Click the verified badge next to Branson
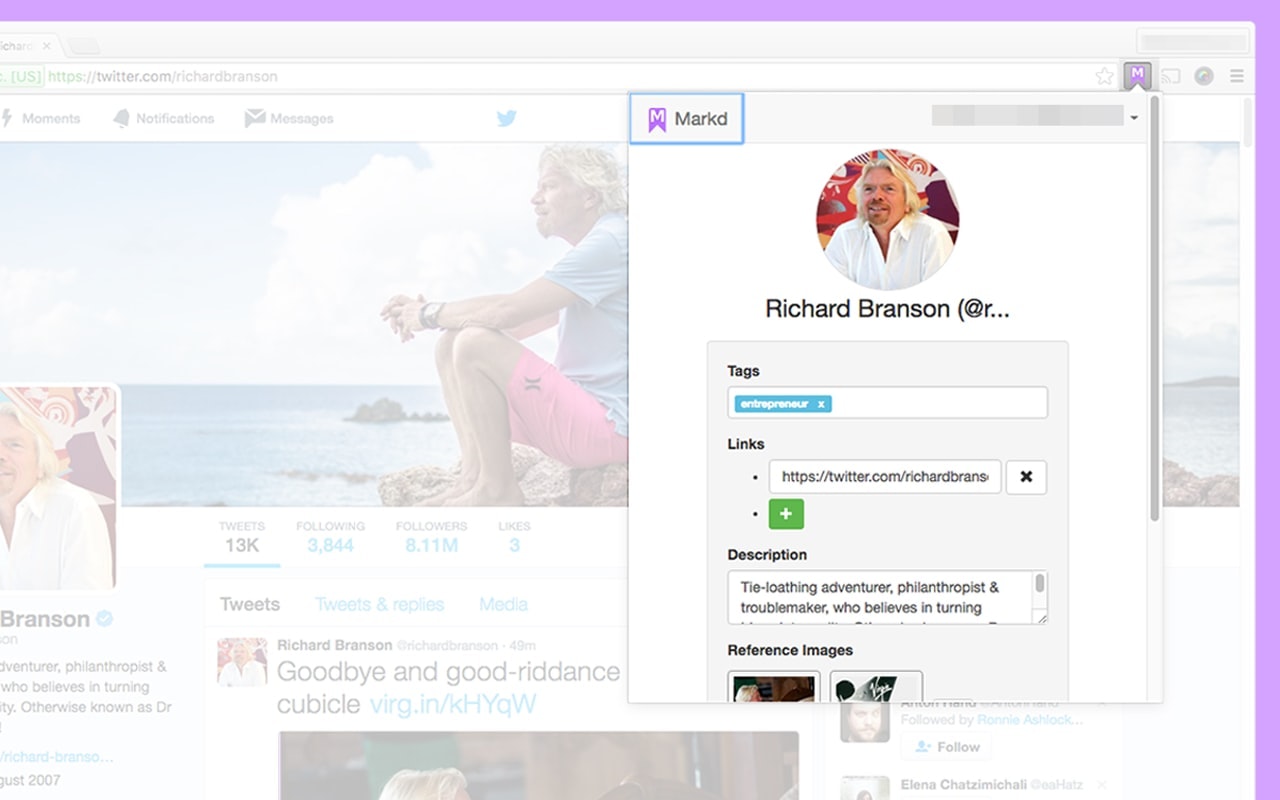The height and width of the screenshot is (800, 1280). [104, 619]
